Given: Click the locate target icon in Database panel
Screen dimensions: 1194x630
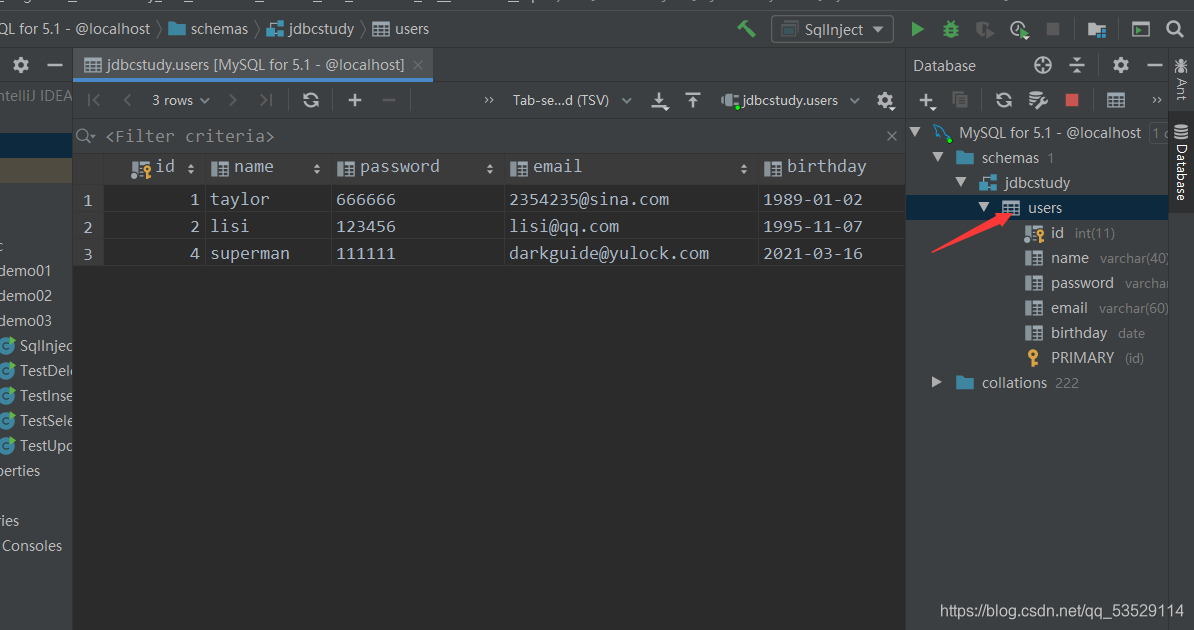Looking at the screenshot, I should pyautogui.click(x=1042, y=66).
